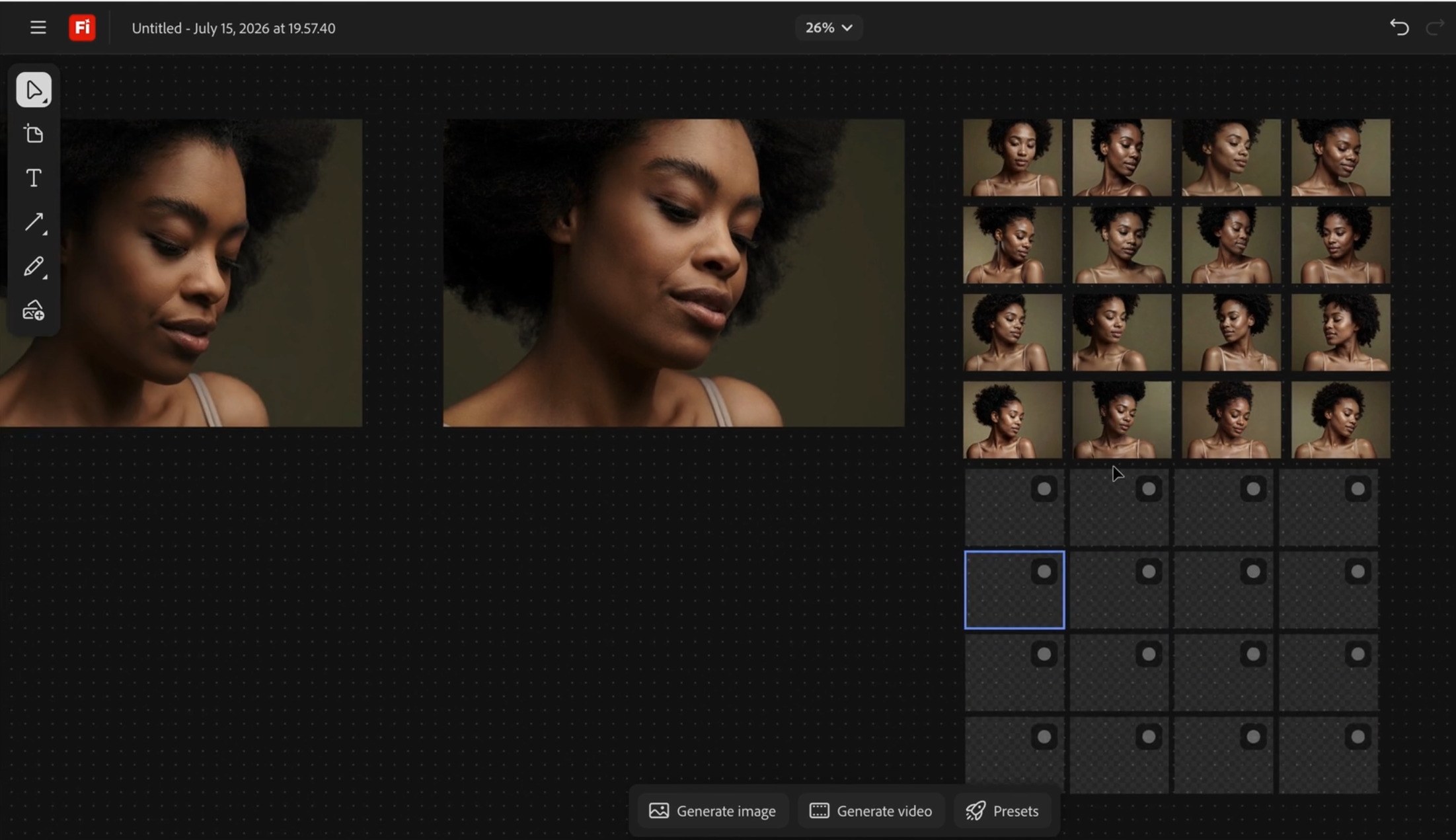
Task: Open the add media tool
Action: tap(34, 311)
